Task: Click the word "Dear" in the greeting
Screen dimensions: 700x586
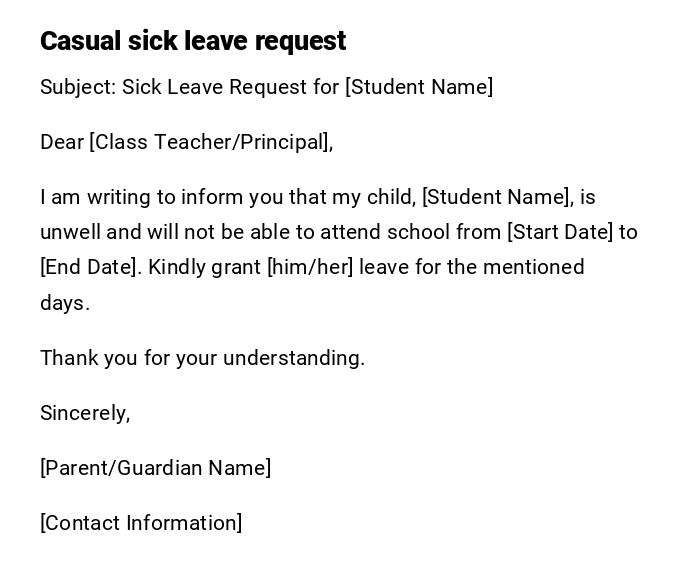Action: tap(62, 142)
